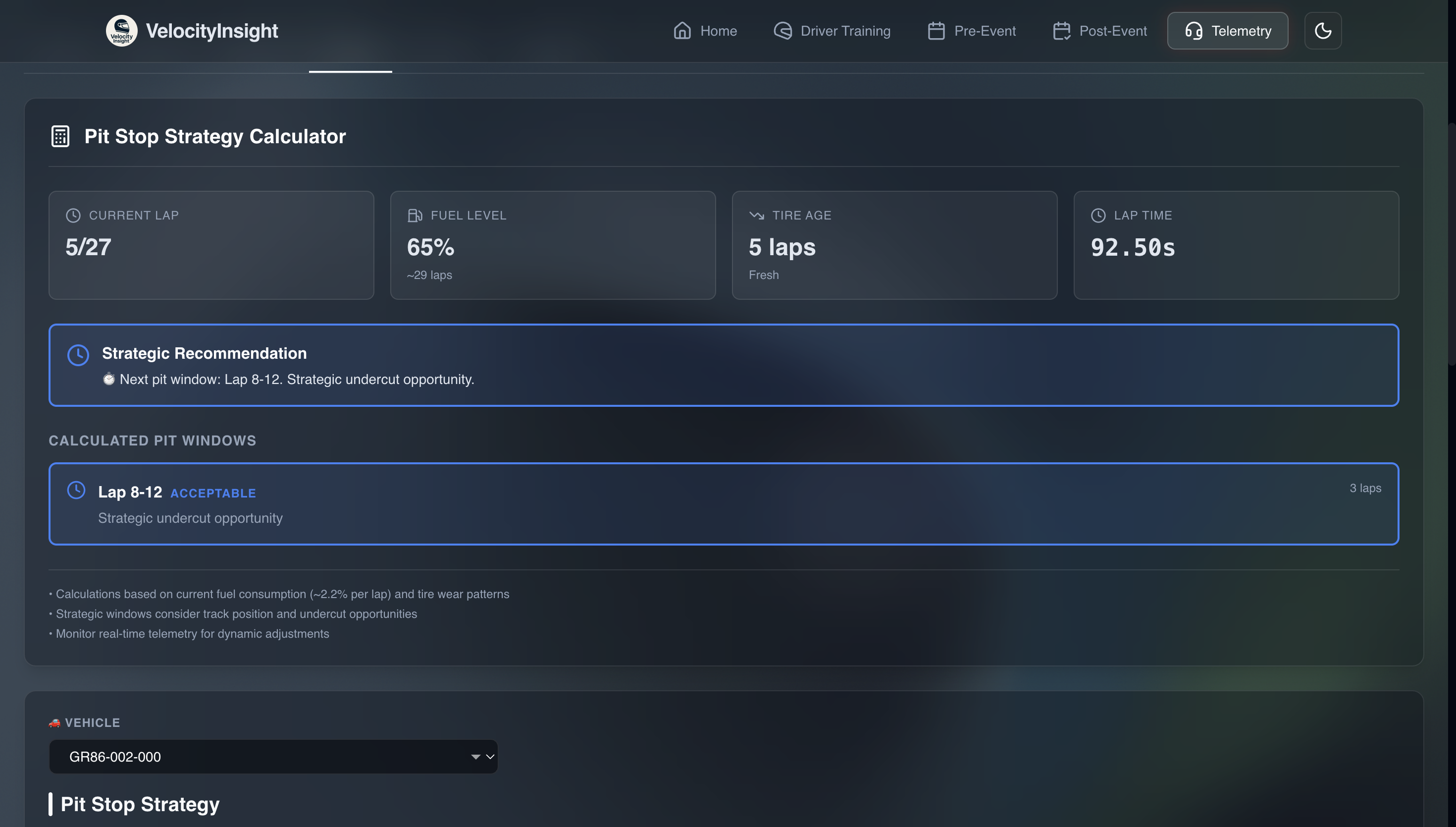Select the Telemetry nav button
The image size is (1456, 827).
(x=1227, y=31)
